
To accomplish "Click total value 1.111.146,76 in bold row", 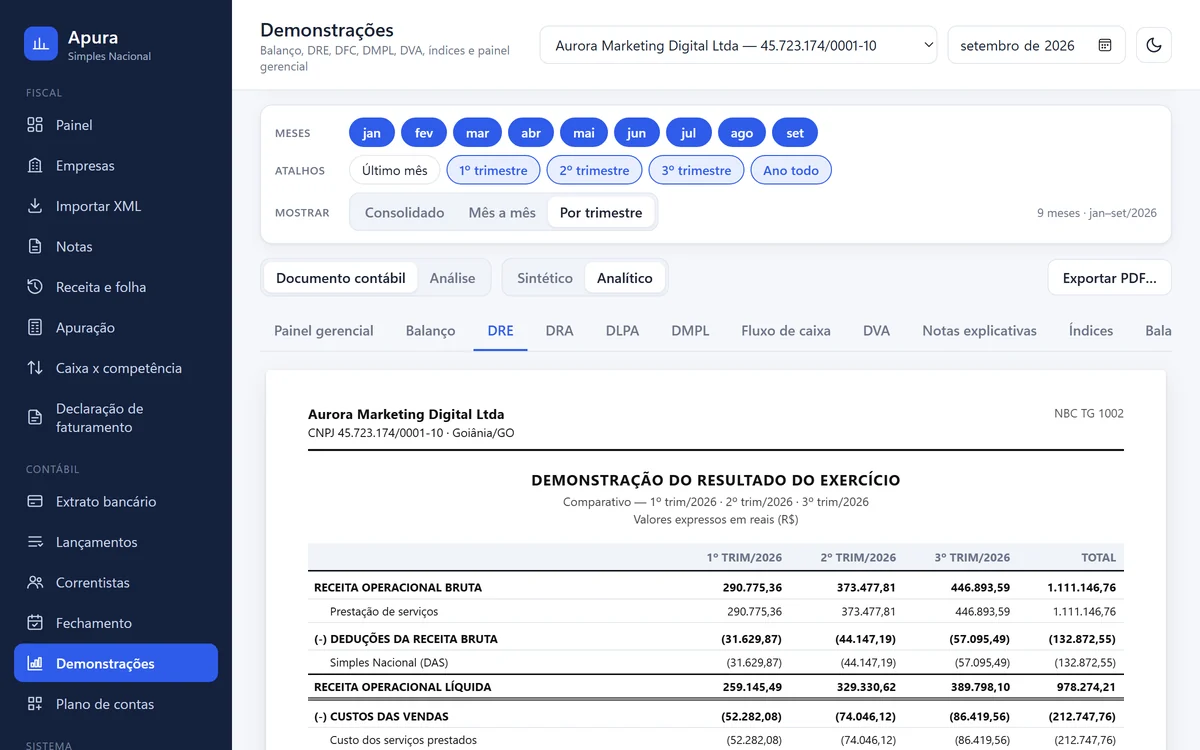I will pyautogui.click(x=1082, y=587).
